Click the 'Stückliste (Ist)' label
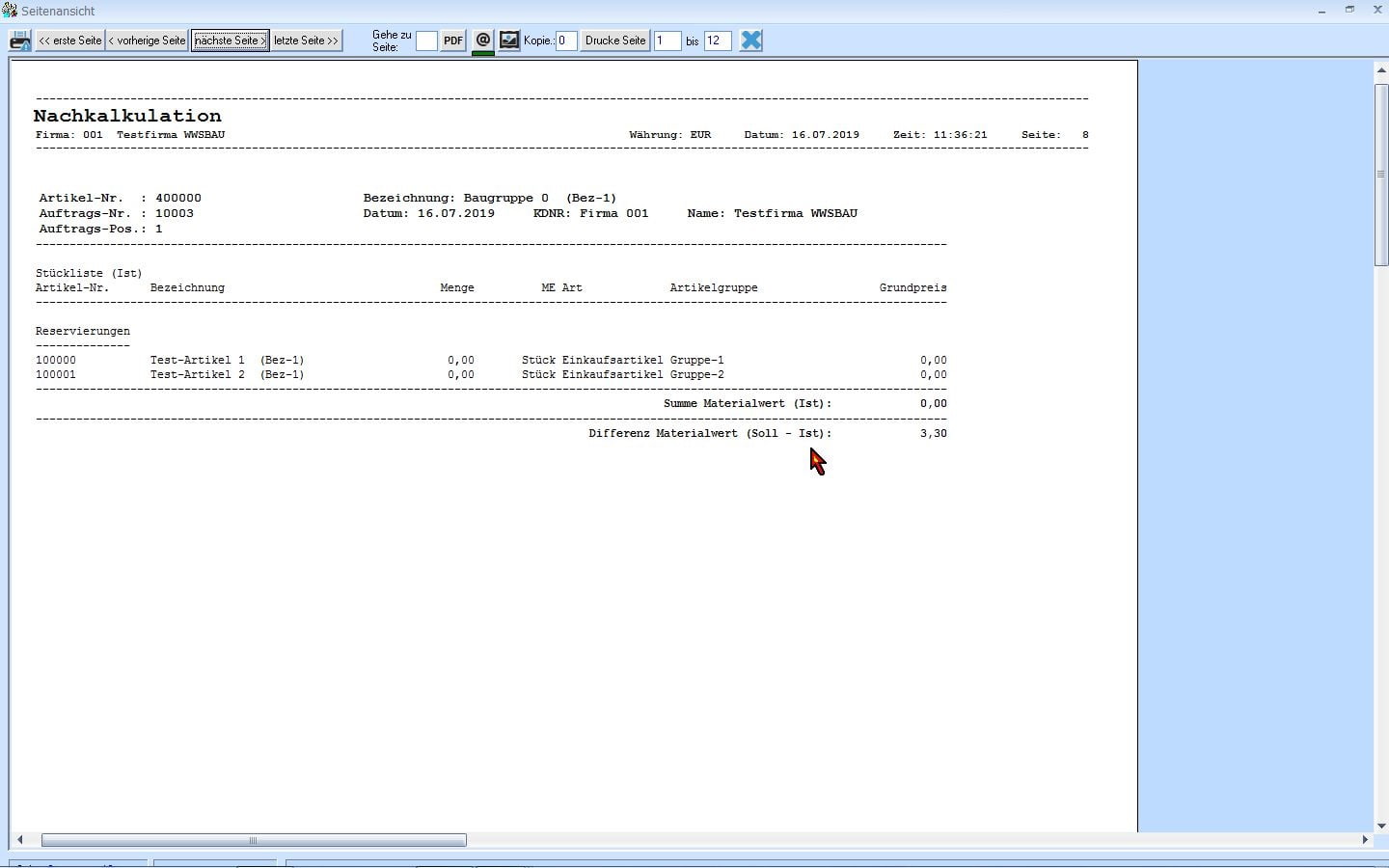 click(x=89, y=273)
